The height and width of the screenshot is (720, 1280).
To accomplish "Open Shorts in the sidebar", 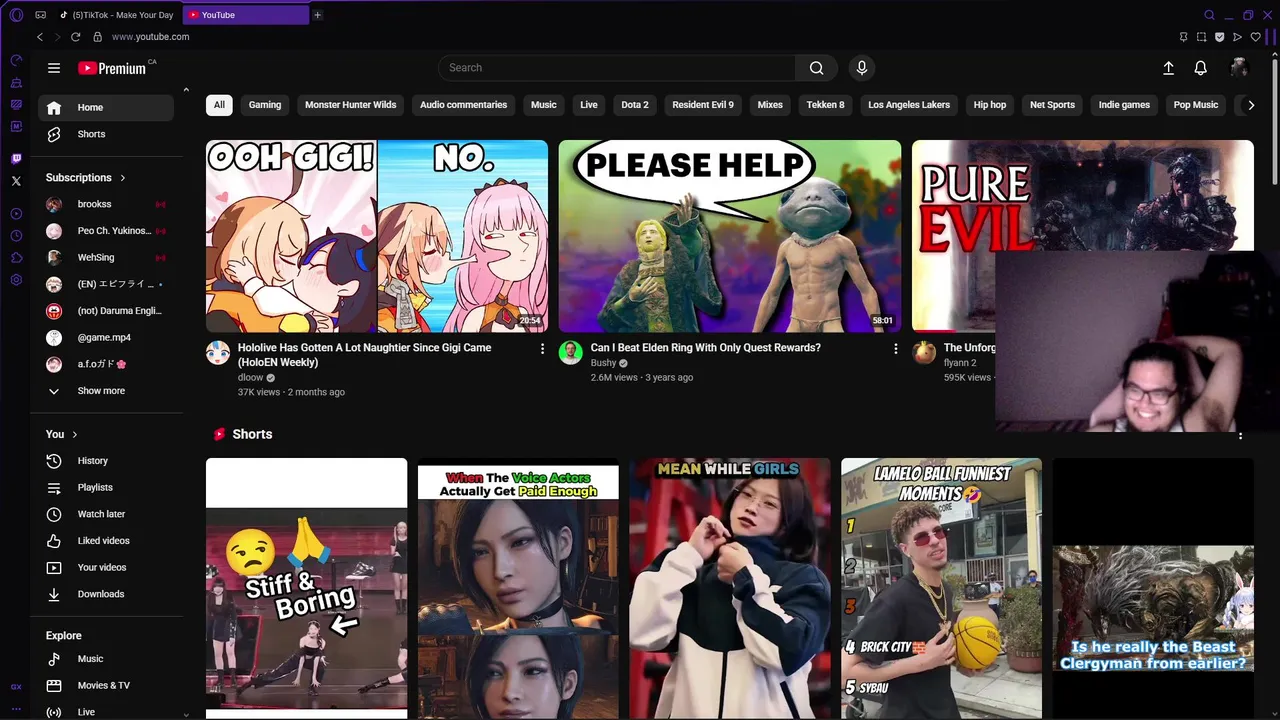I will pyautogui.click(x=106, y=134).
